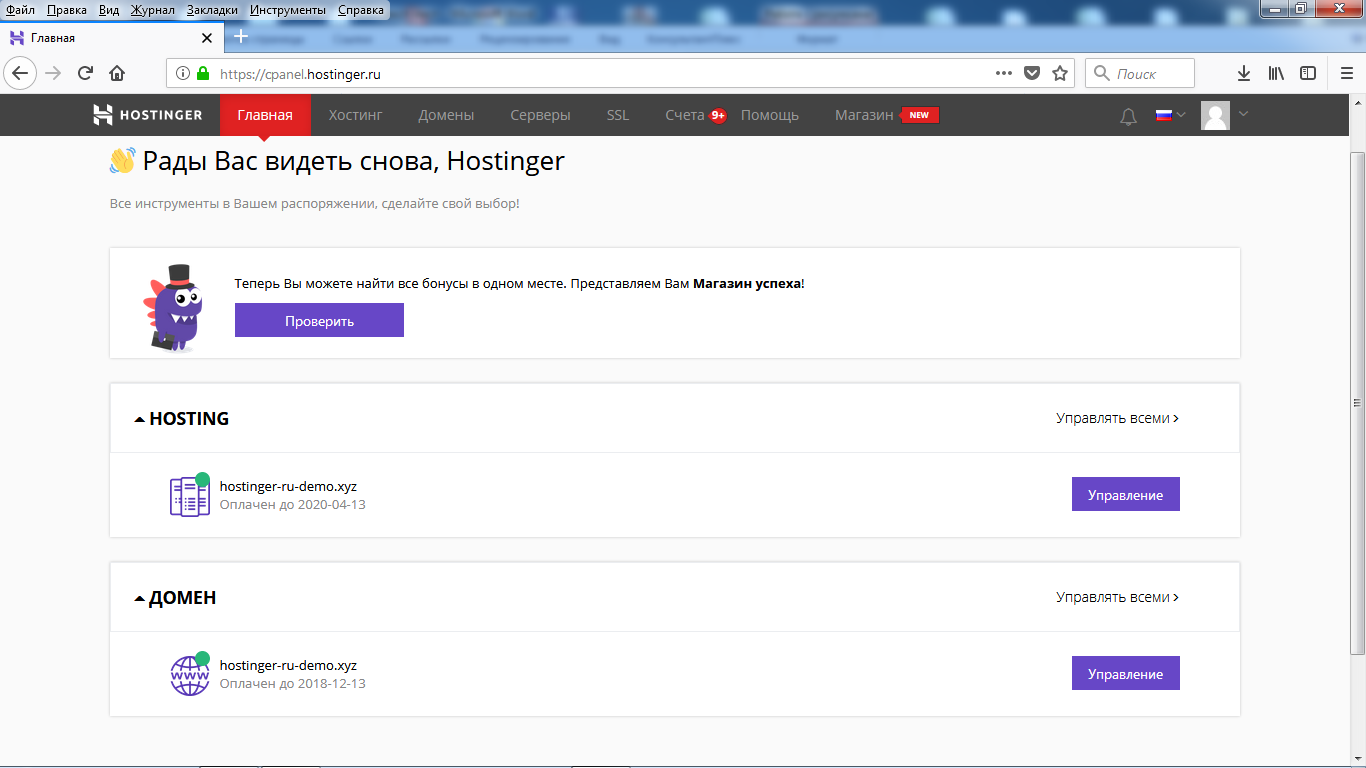
Task: Reload the page with refresh icon
Action: point(85,73)
